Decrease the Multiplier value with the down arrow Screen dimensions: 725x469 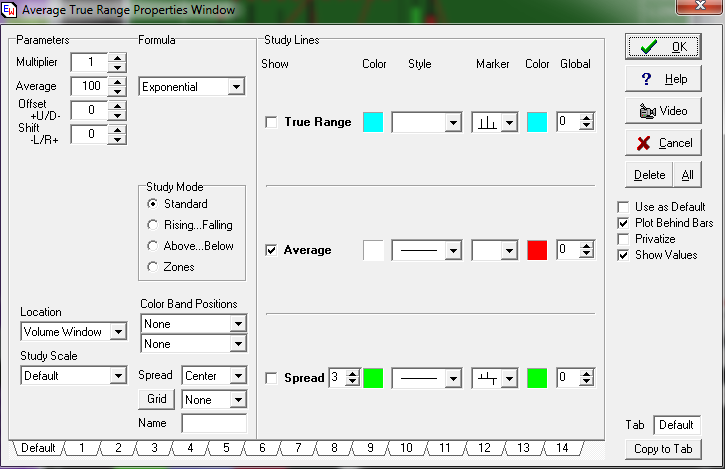click(x=117, y=67)
